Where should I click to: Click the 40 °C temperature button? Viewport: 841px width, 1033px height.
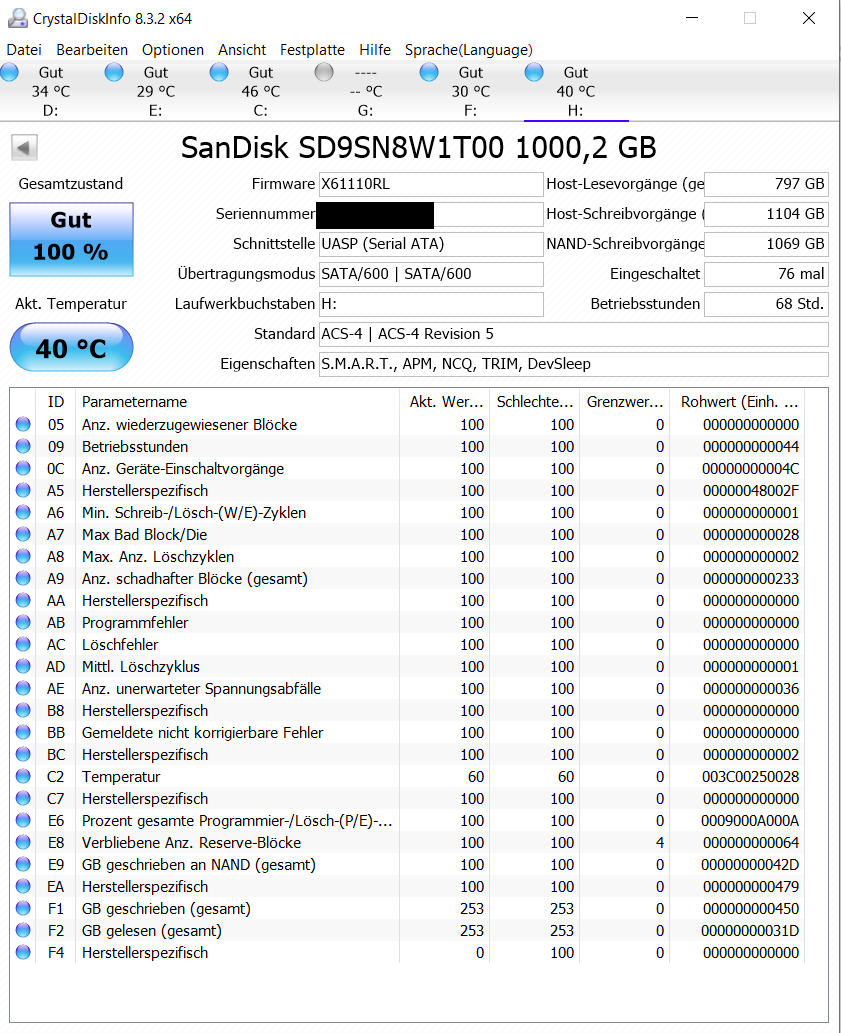71,347
